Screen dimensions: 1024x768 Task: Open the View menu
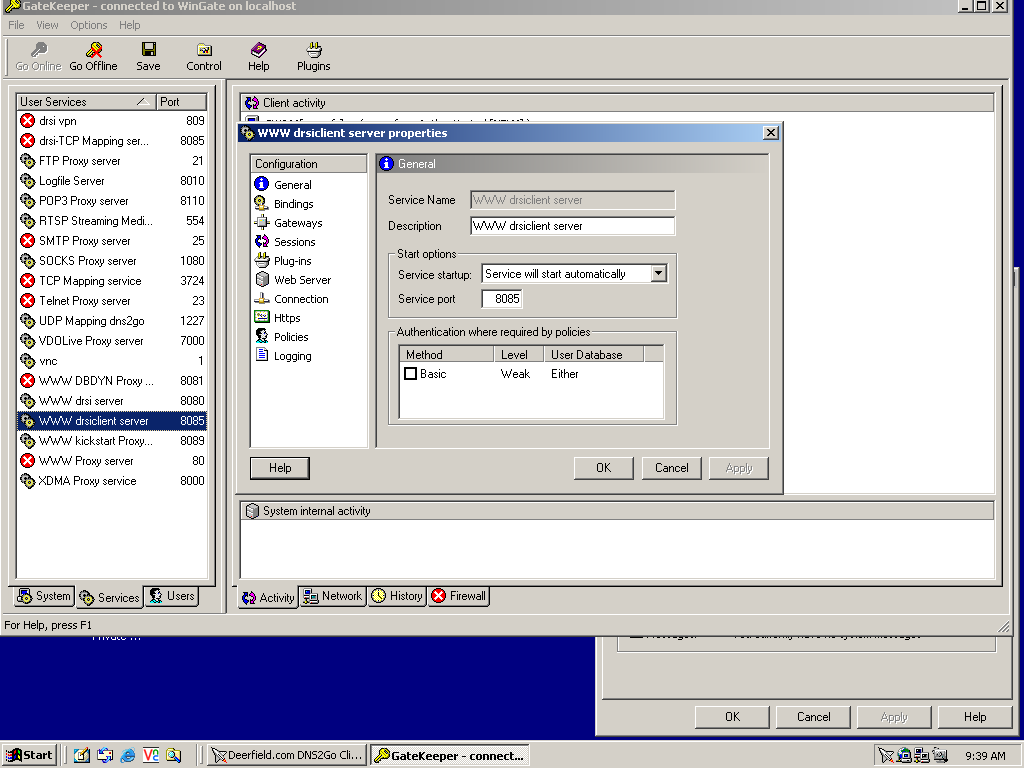click(x=47, y=25)
